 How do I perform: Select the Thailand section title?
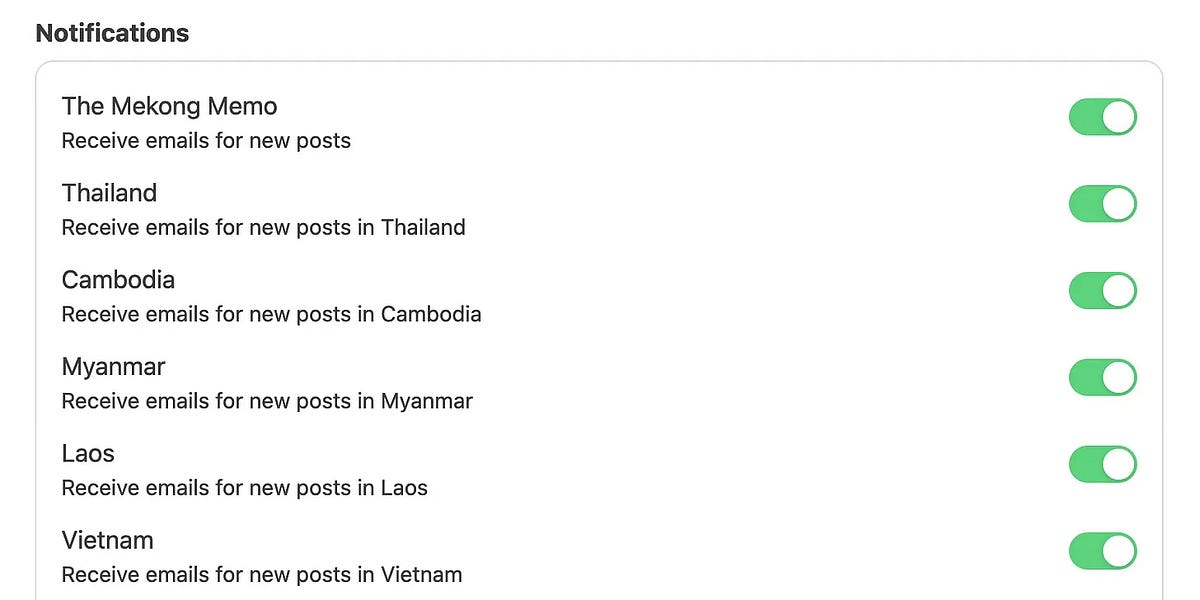(x=109, y=193)
